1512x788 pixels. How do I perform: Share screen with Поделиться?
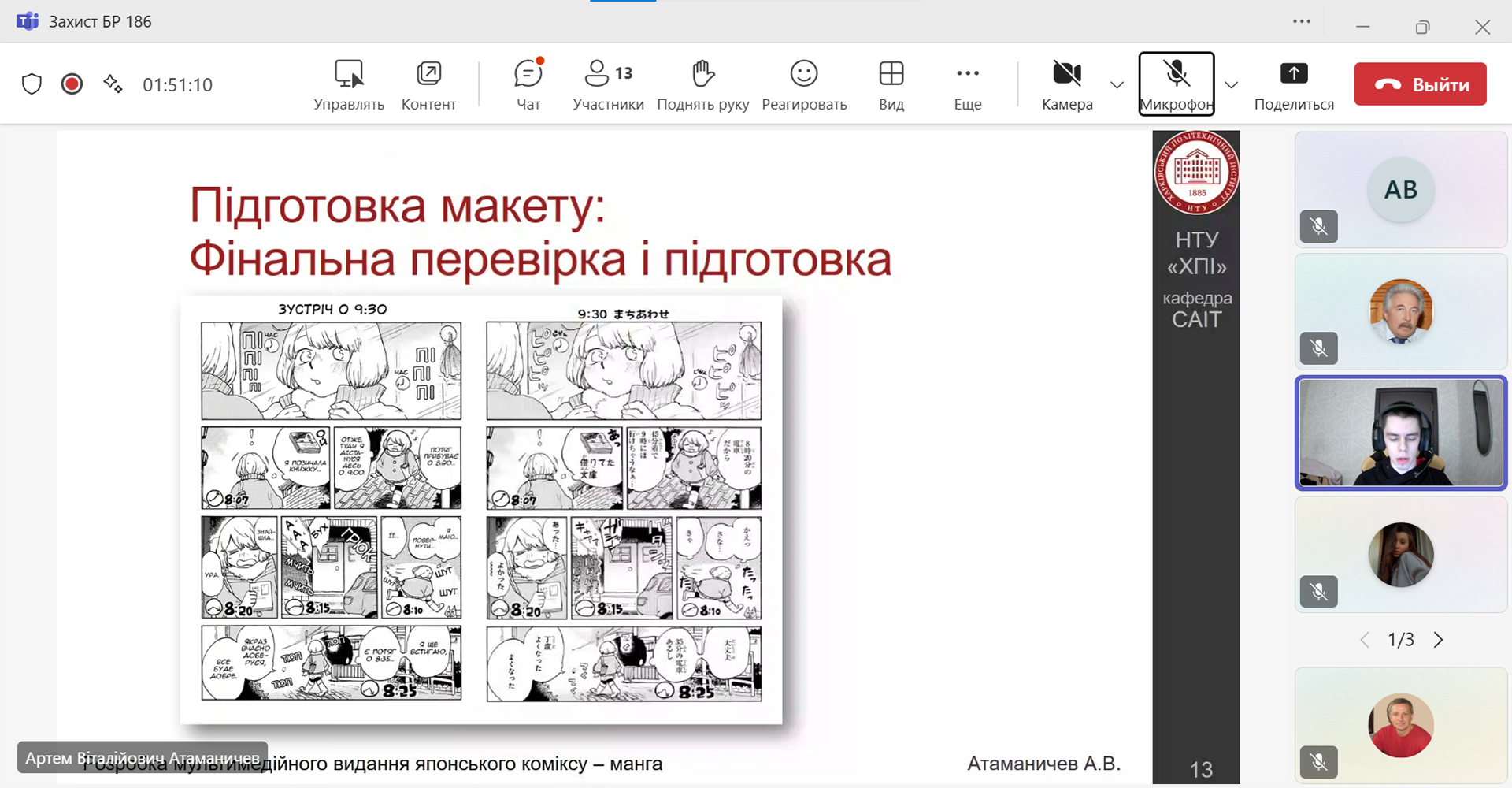(x=1294, y=84)
